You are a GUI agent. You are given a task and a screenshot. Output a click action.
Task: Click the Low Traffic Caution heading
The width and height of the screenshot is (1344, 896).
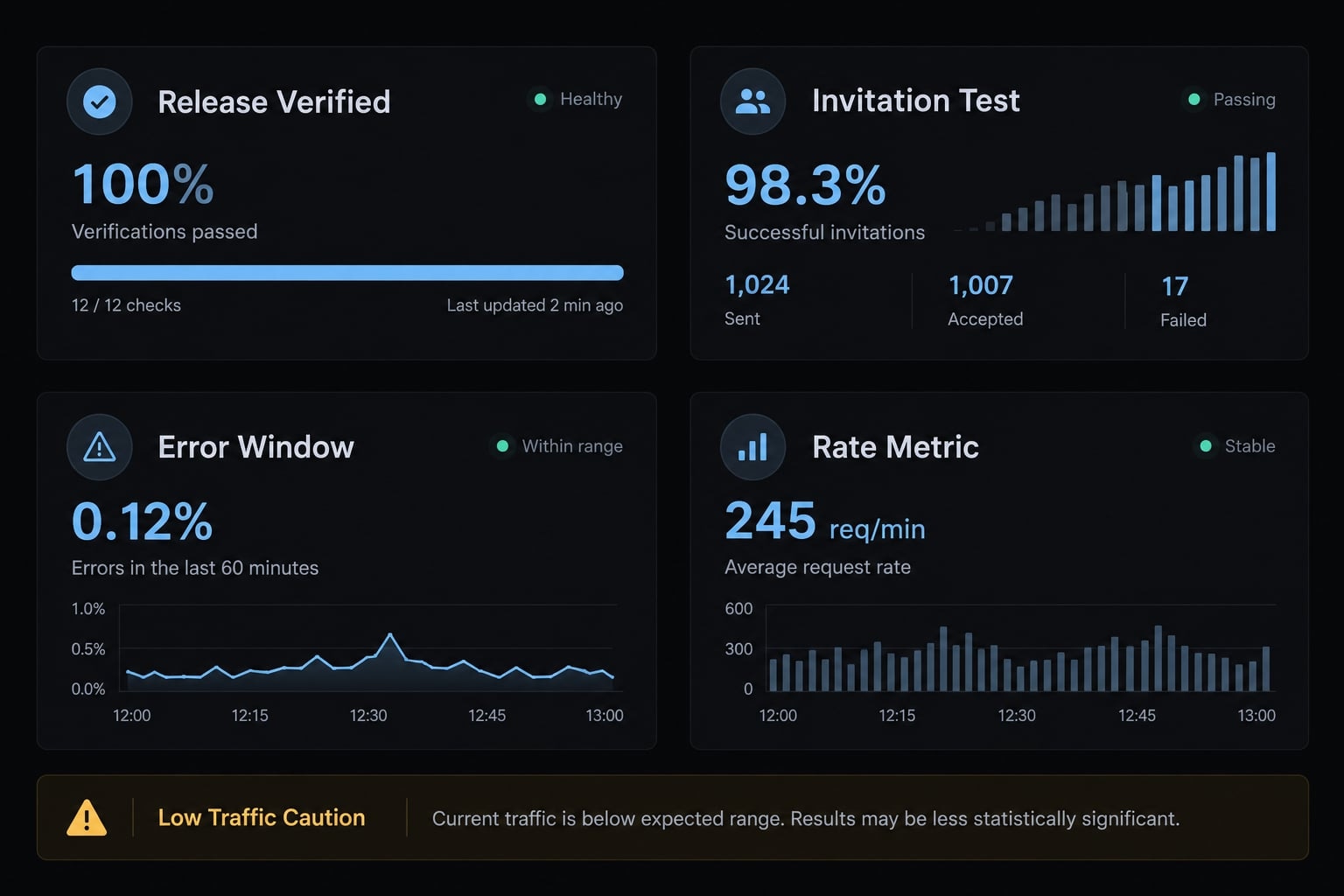tap(262, 818)
